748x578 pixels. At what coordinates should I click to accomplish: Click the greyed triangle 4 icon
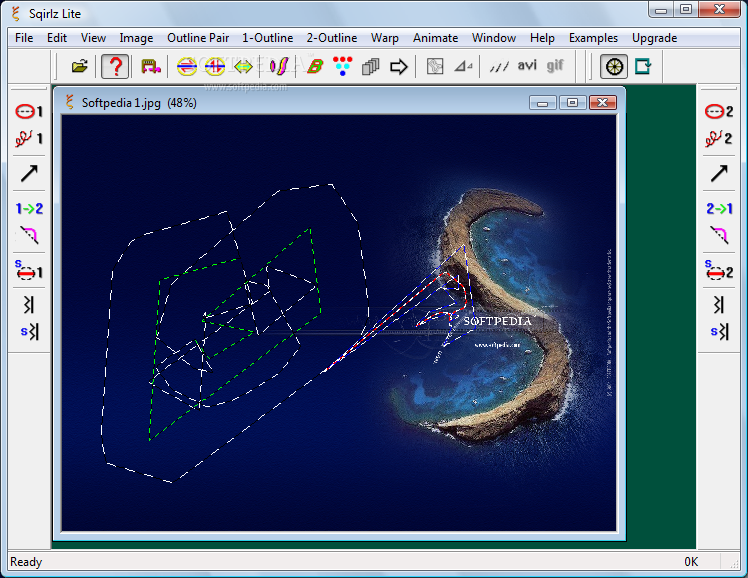point(463,66)
